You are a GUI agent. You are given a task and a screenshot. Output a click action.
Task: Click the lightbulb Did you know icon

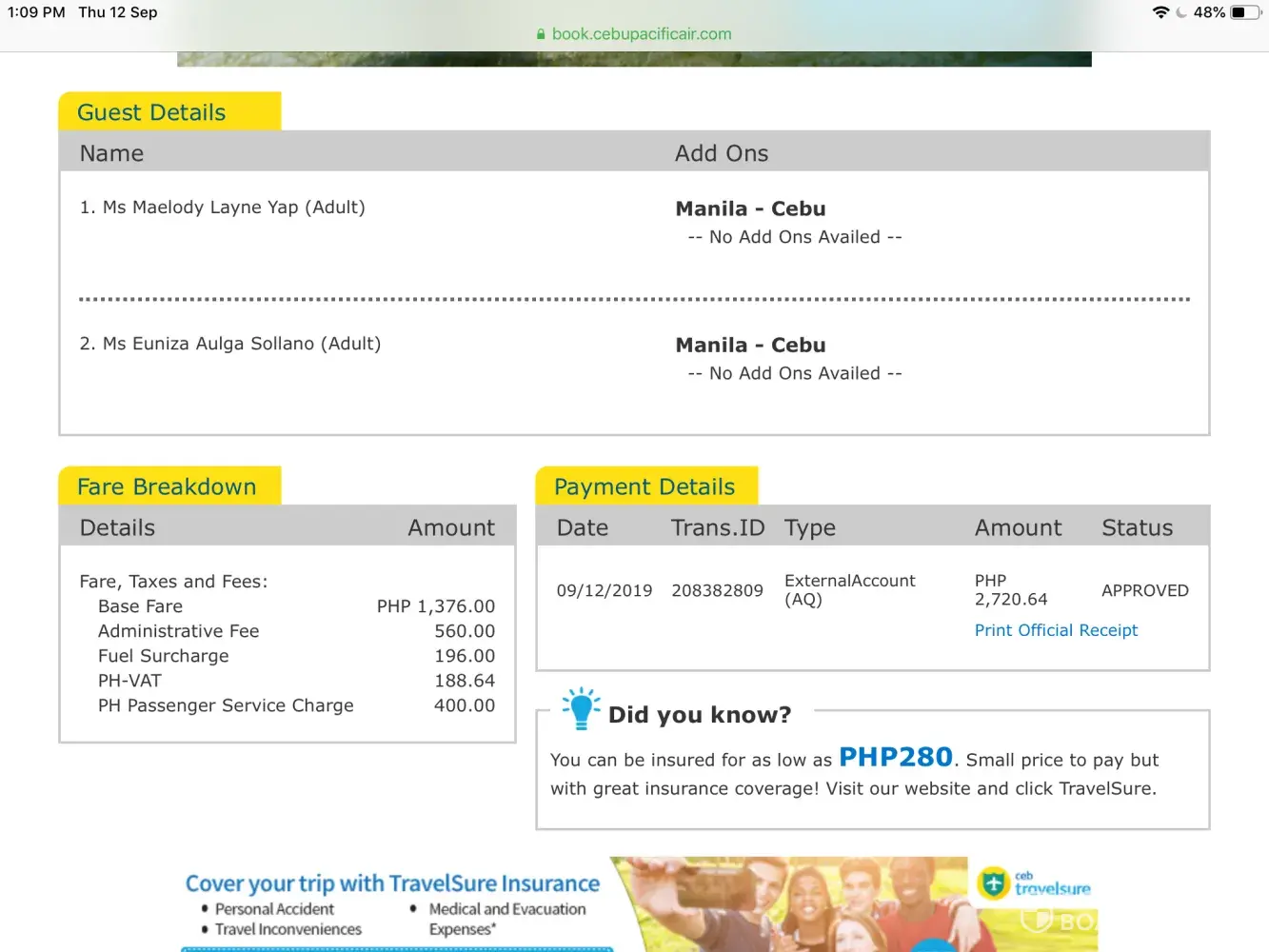pos(580,709)
